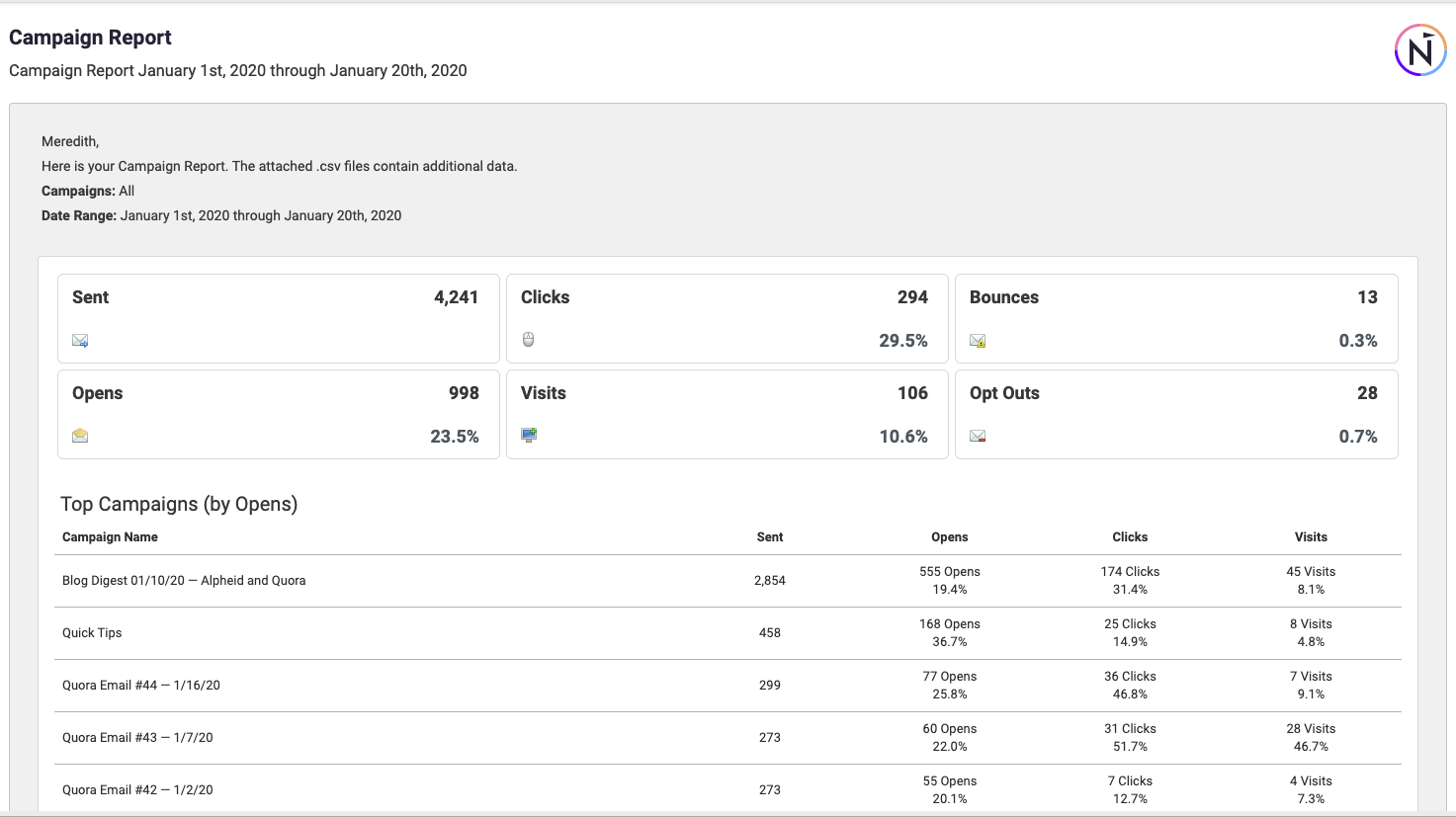Select campaign Quora Email #43 — 1/7/20
The height and width of the screenshot is (817, 1456).
point(138,737)
